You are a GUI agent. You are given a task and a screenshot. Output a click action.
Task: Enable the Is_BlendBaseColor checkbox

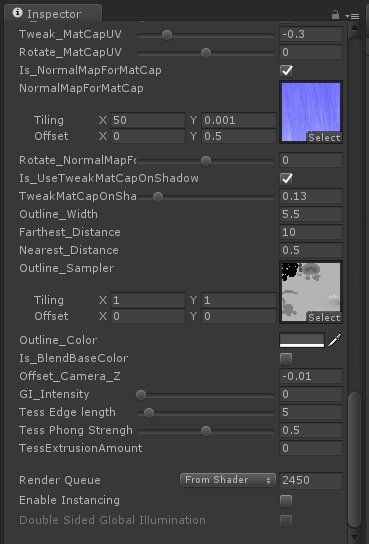pyautogui.click(x=286, y=358)
